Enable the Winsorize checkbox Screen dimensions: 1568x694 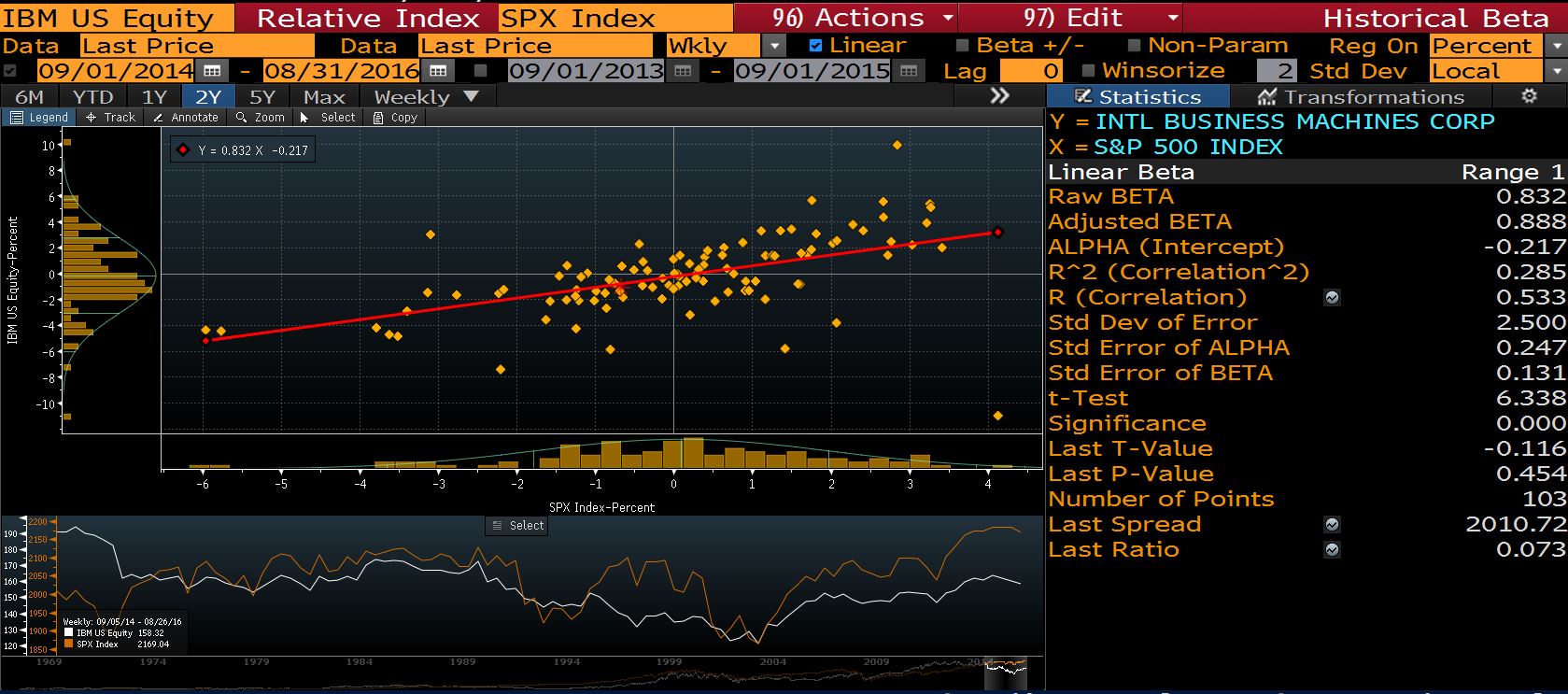click(x=1087, y=71)
